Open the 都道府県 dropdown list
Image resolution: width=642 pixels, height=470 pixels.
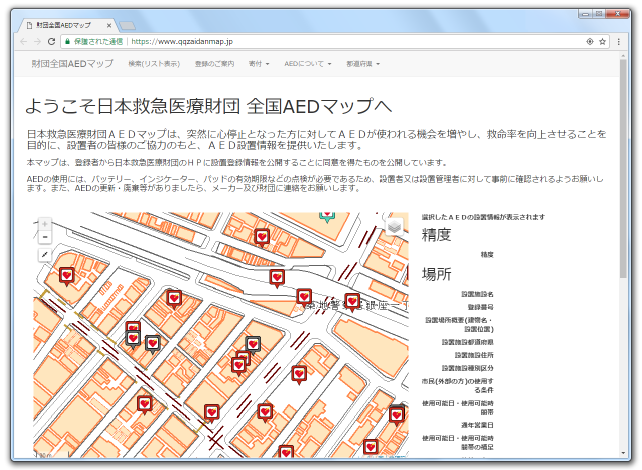click(362, 64)
